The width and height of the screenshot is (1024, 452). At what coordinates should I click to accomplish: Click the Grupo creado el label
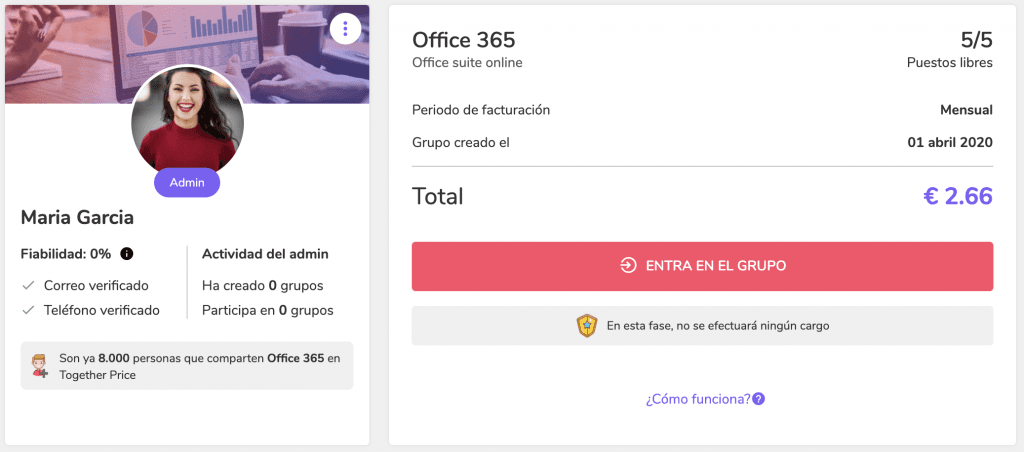[x=460, y=142]
